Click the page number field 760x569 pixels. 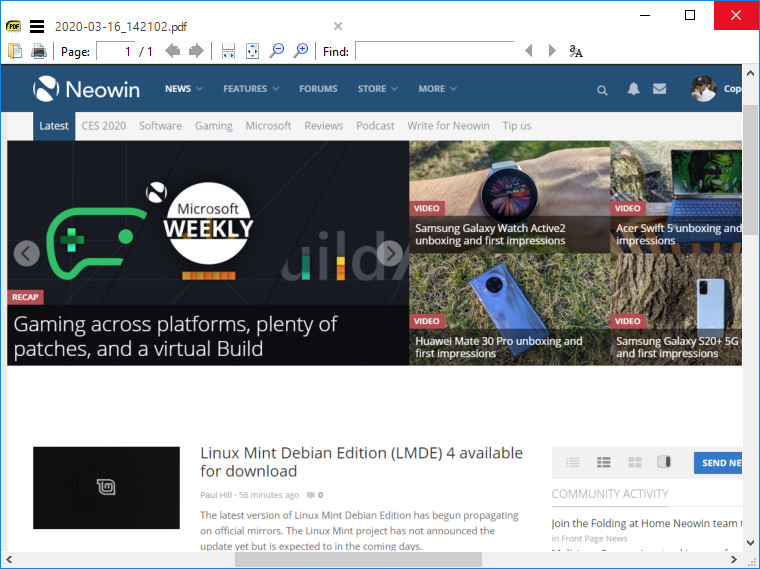[x=115, y=51]
